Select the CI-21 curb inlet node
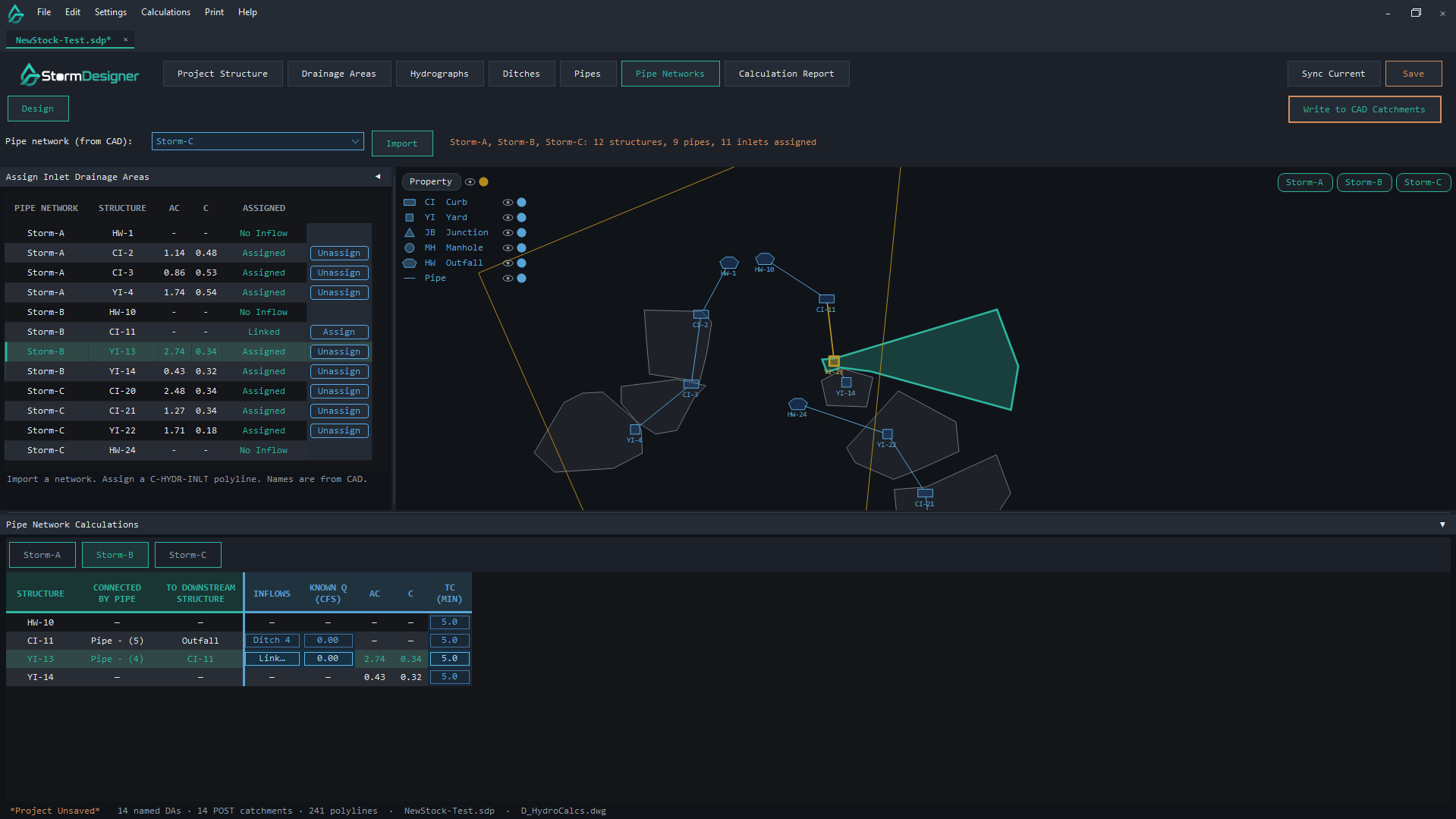This screenshot has width=1456, height=819. point(925,493)
